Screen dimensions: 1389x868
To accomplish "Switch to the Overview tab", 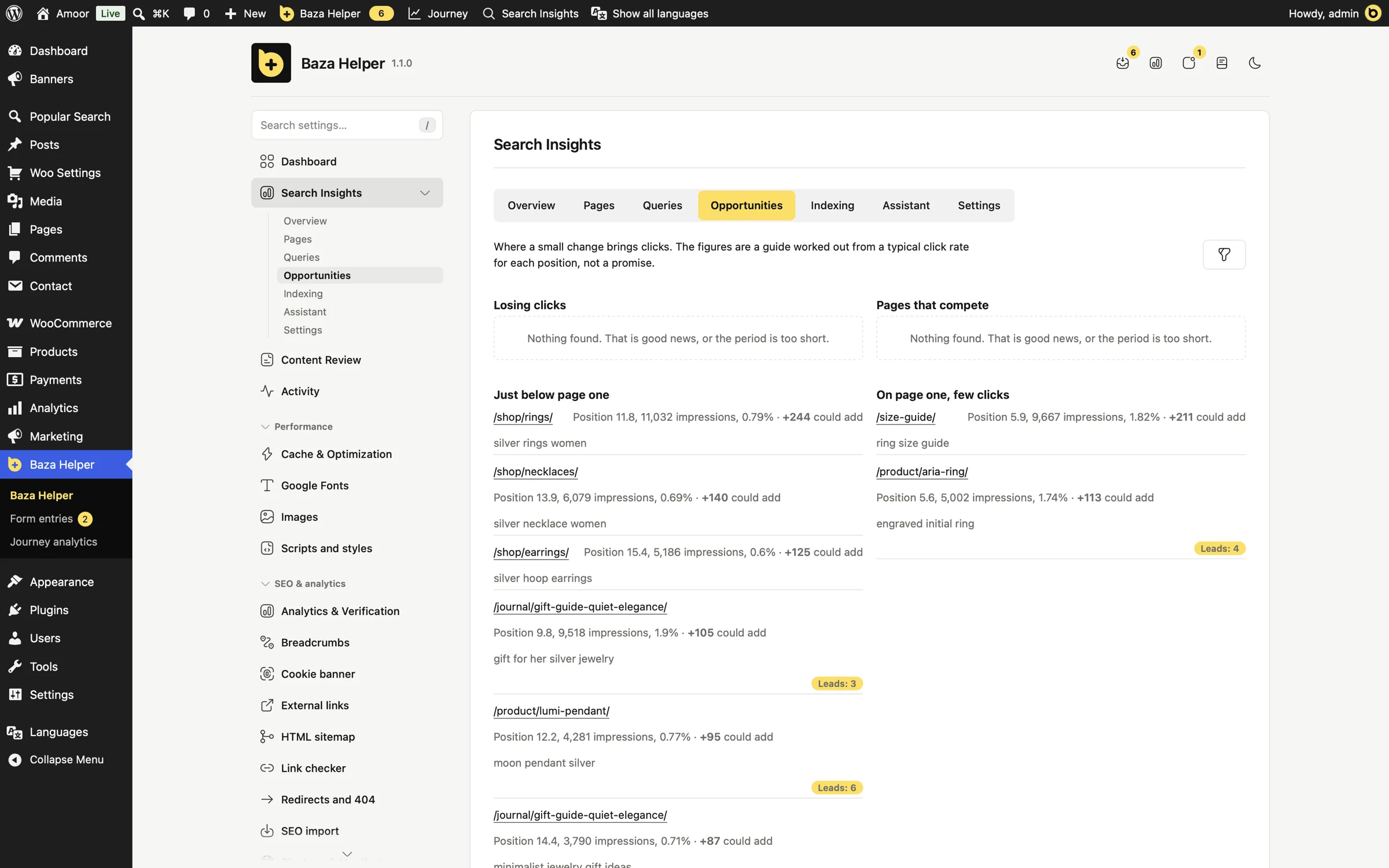I will 531,205.
